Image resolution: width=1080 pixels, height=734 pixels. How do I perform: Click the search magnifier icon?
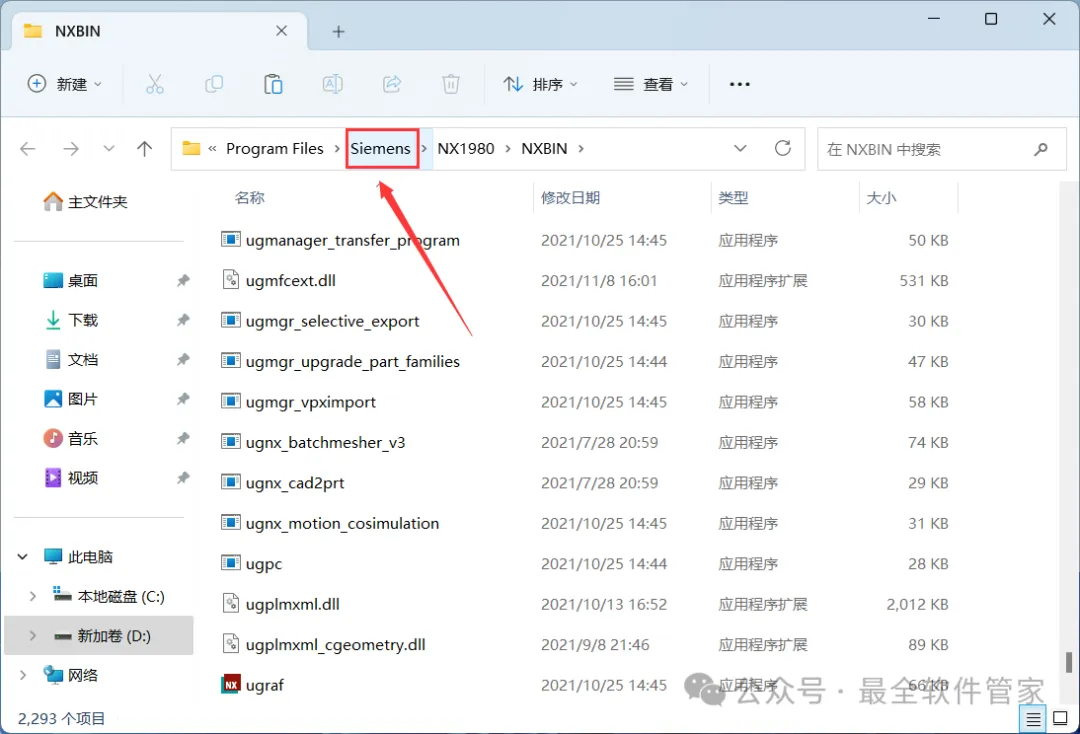pyautogui.click(x=1041, y=149)
